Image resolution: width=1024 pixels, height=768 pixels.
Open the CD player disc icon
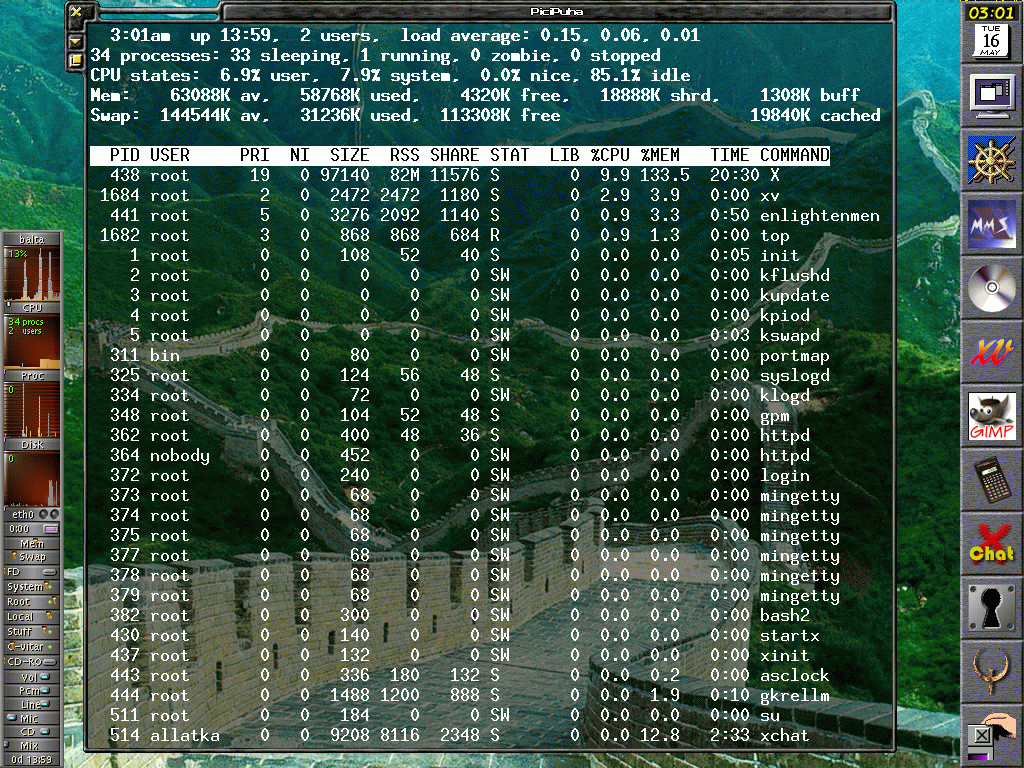coord(991,288)
